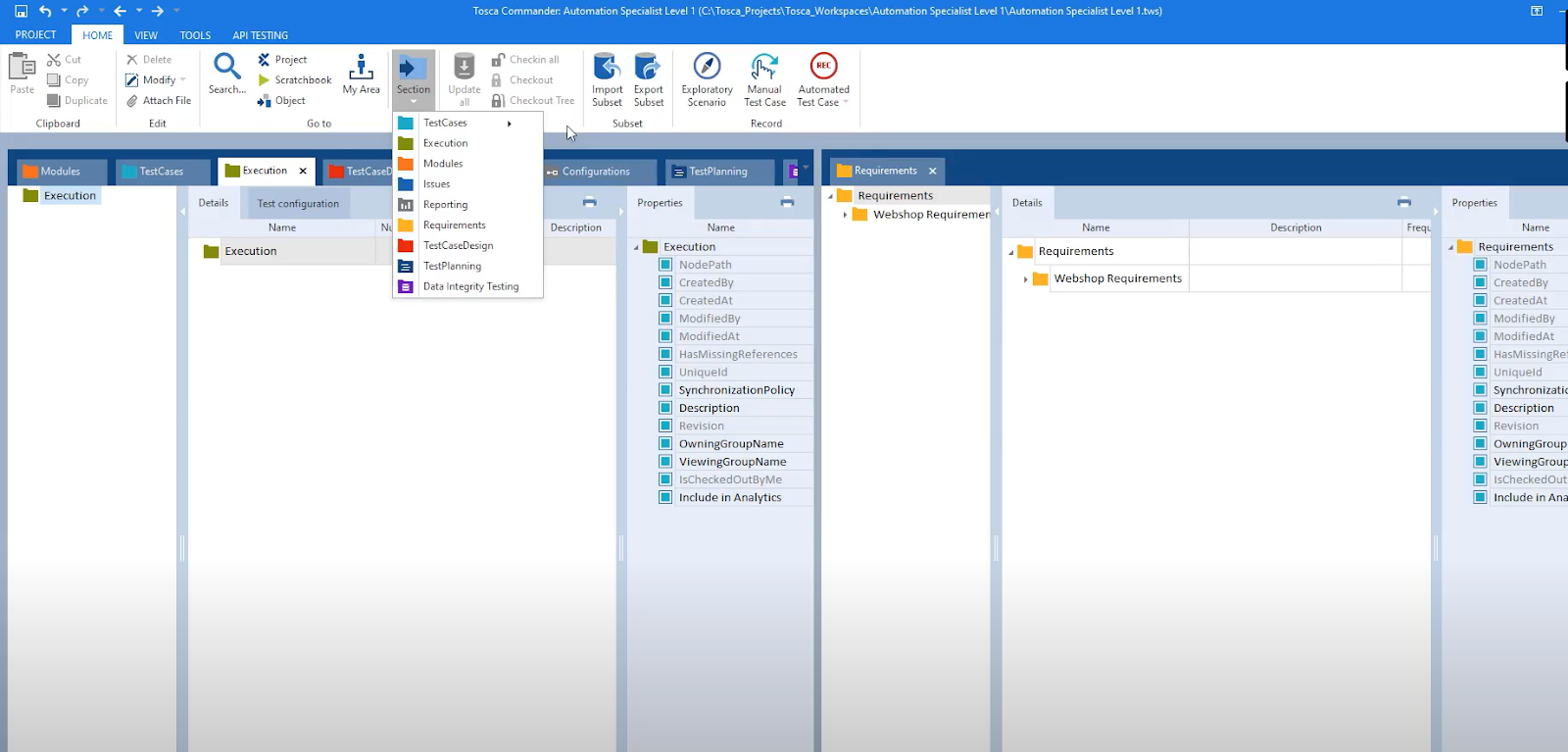The height and width of the screenshot is (752, 1568).
Task: Click Update all icon
Action: tap(464, 67)
